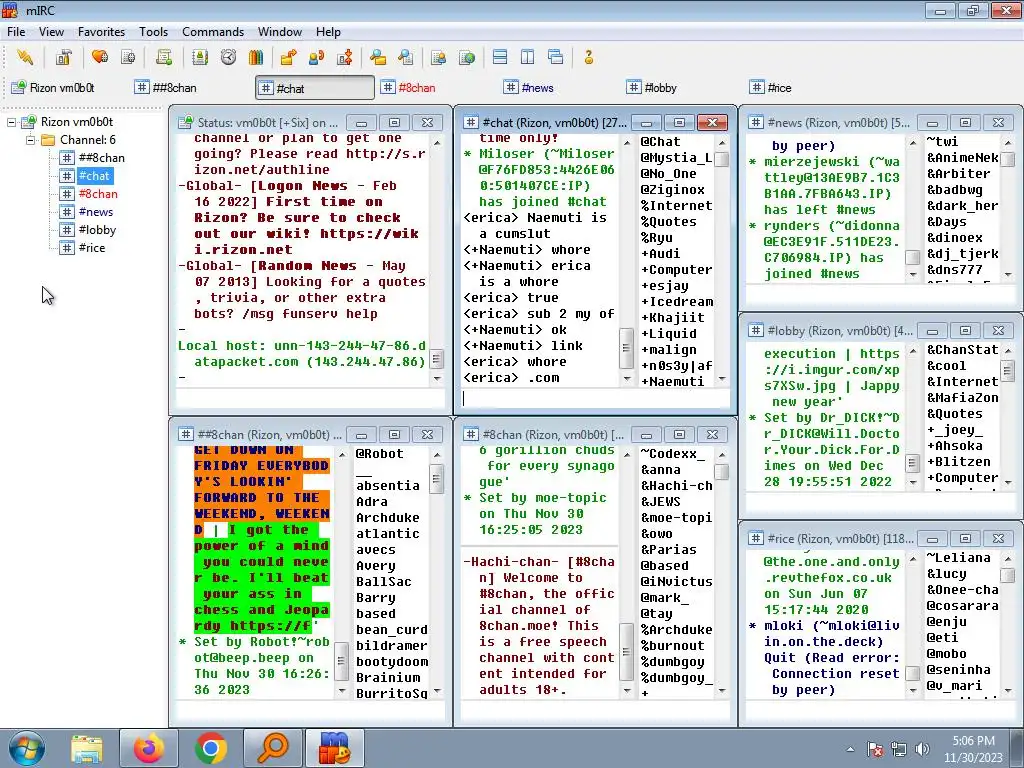Open Firefox from the taskbar
The image size is (1024, 768).
point(149,748)
